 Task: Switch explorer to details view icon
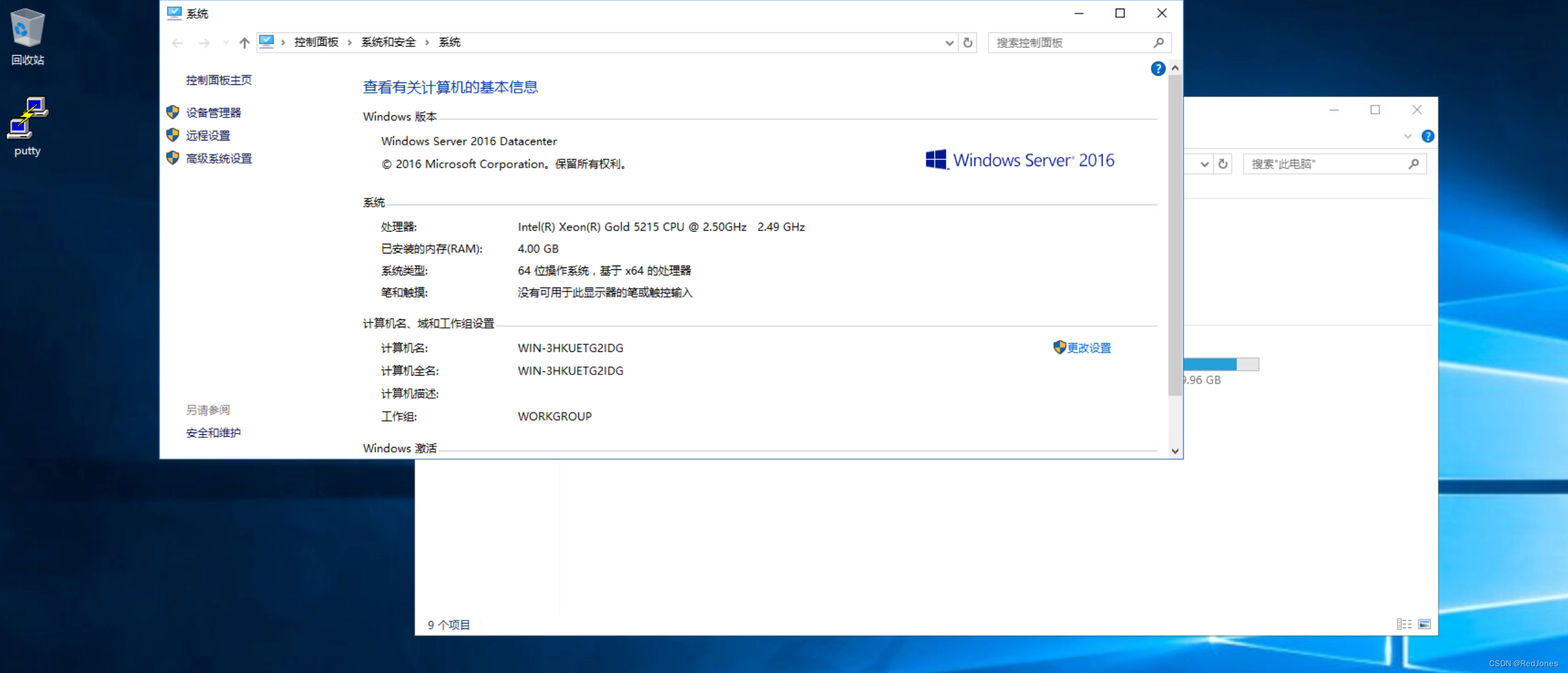click(x=1404, y=624)
